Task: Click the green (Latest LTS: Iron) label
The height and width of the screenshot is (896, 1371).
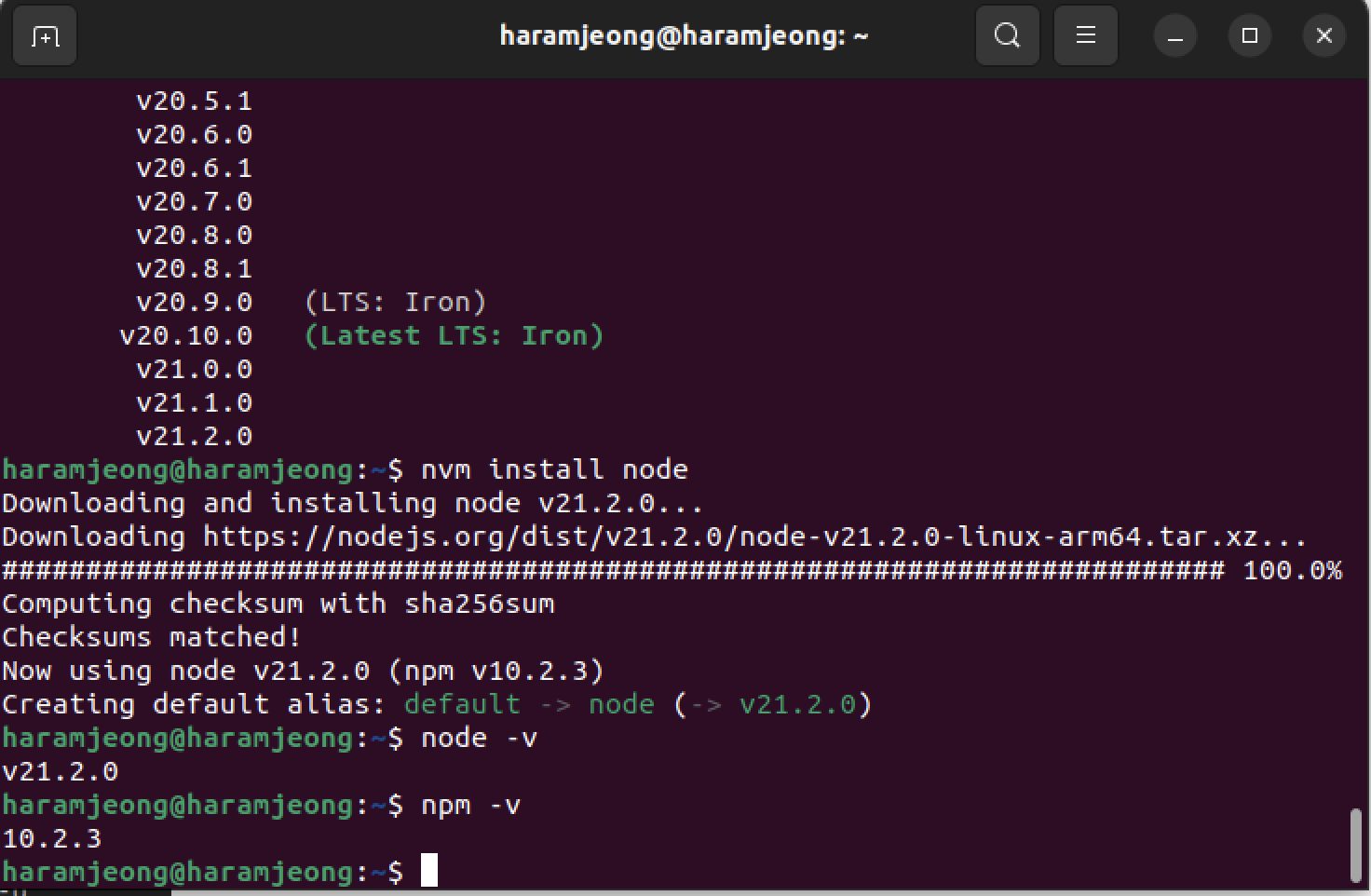Action: [455, 335]
